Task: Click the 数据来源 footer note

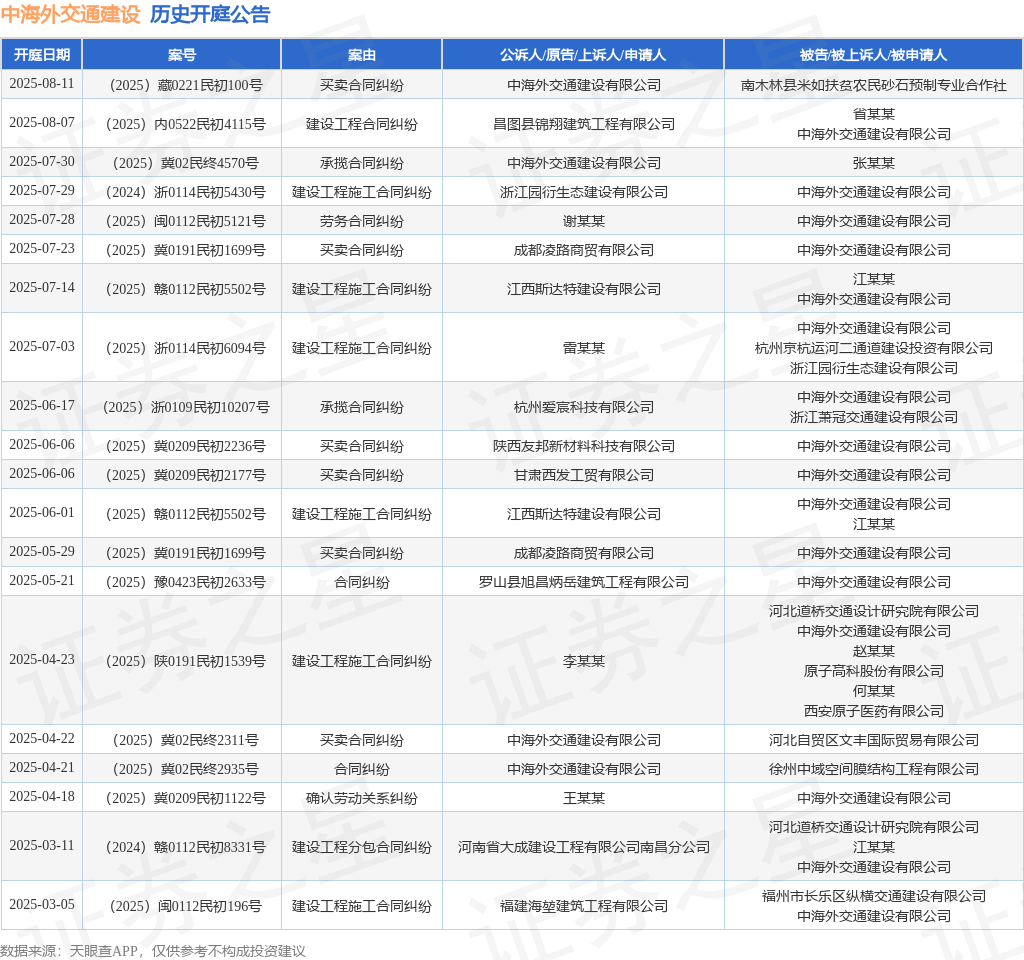Action: (153, 951)
